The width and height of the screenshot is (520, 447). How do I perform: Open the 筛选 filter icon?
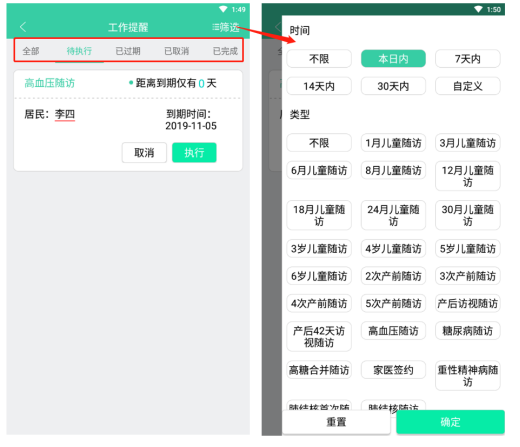coord(226,27)
